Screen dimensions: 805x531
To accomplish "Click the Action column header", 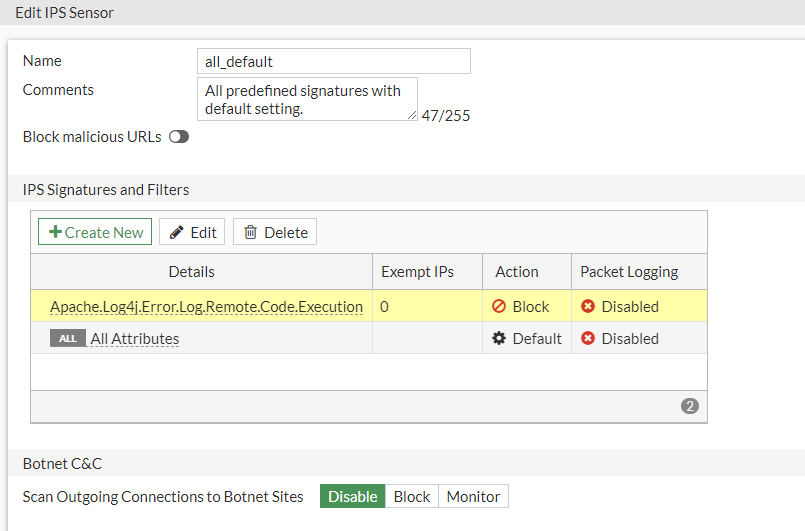I will tap(517, 272).
